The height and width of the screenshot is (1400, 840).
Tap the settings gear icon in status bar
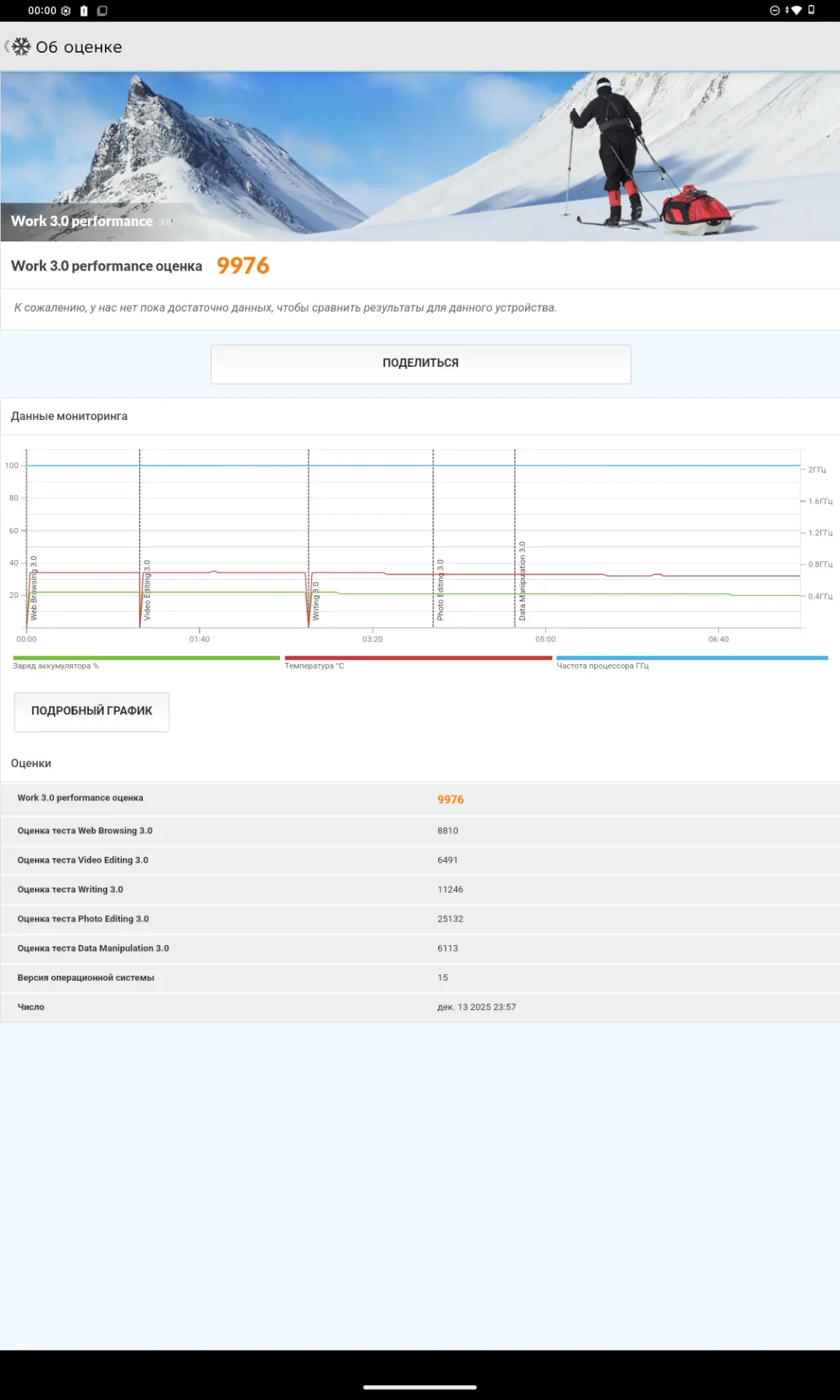[66, 11]
